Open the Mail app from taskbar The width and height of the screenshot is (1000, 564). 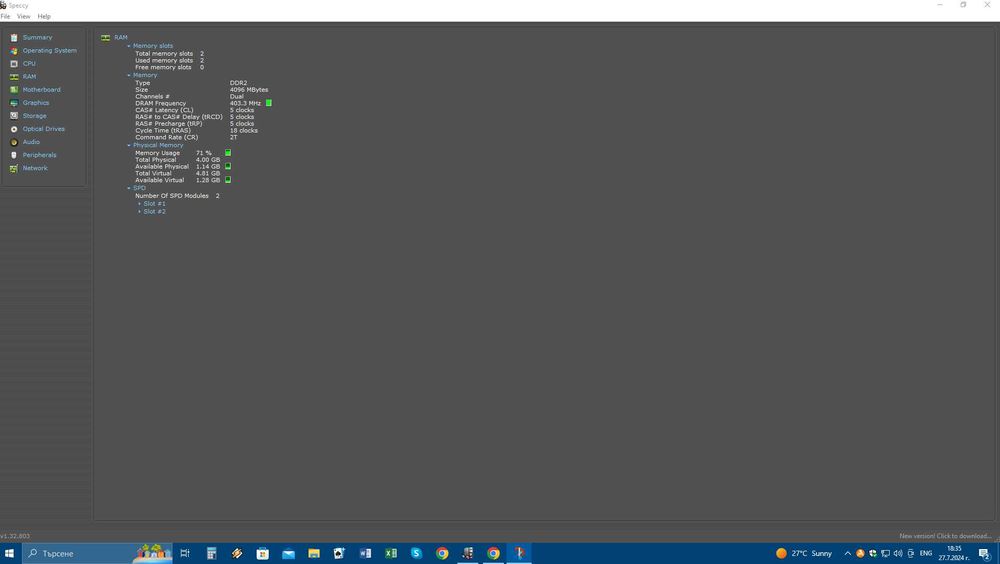288,553
